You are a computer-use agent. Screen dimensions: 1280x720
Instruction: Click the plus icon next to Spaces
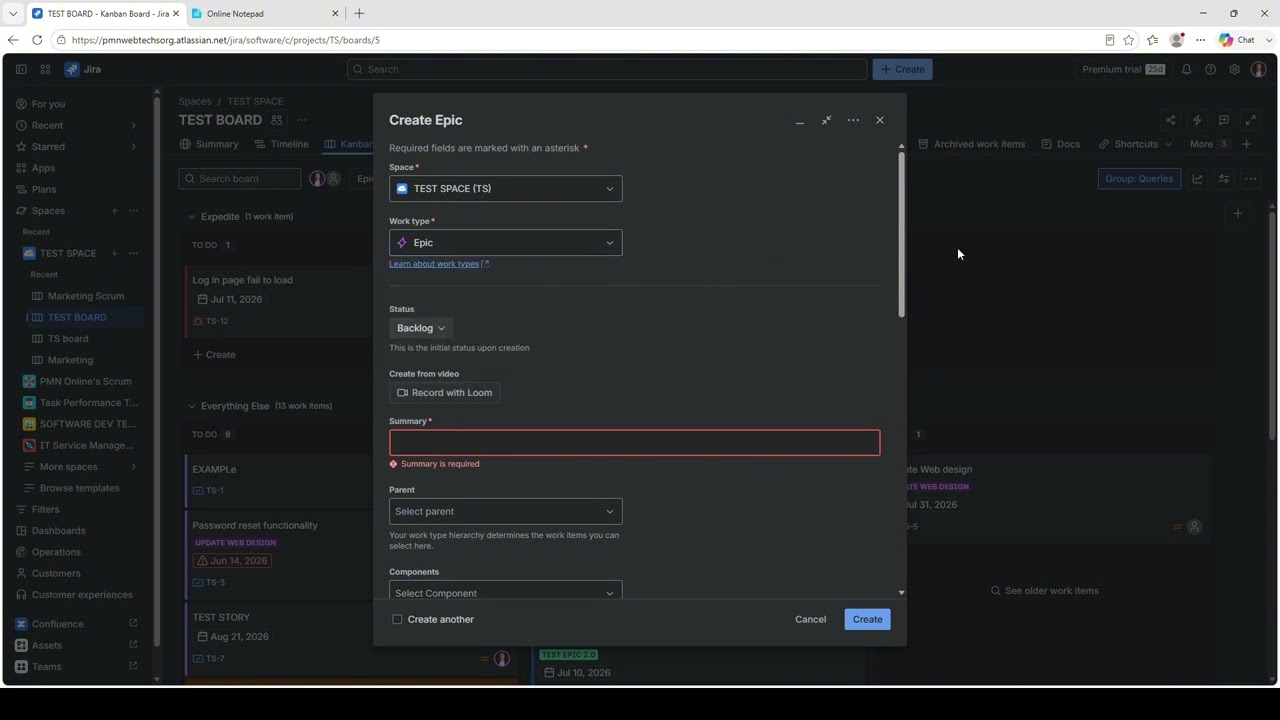[114, 211]
